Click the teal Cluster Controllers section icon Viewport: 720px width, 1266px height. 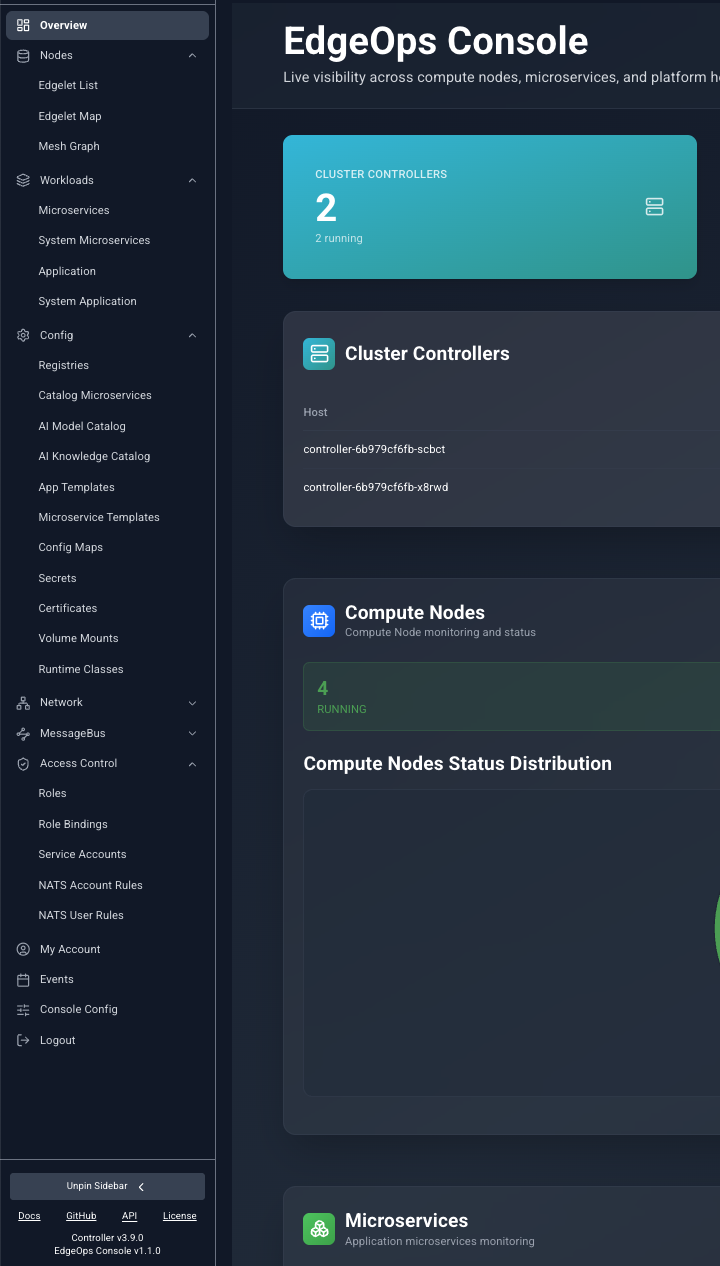(319, 354)
